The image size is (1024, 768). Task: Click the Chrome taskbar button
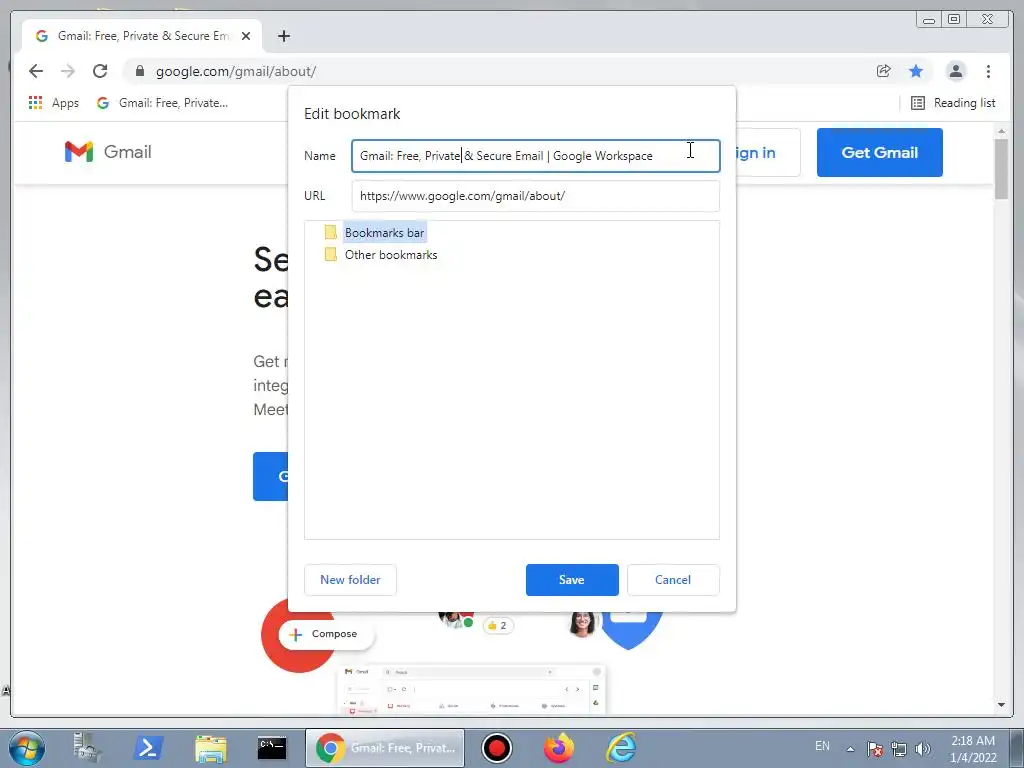[385, 748]
